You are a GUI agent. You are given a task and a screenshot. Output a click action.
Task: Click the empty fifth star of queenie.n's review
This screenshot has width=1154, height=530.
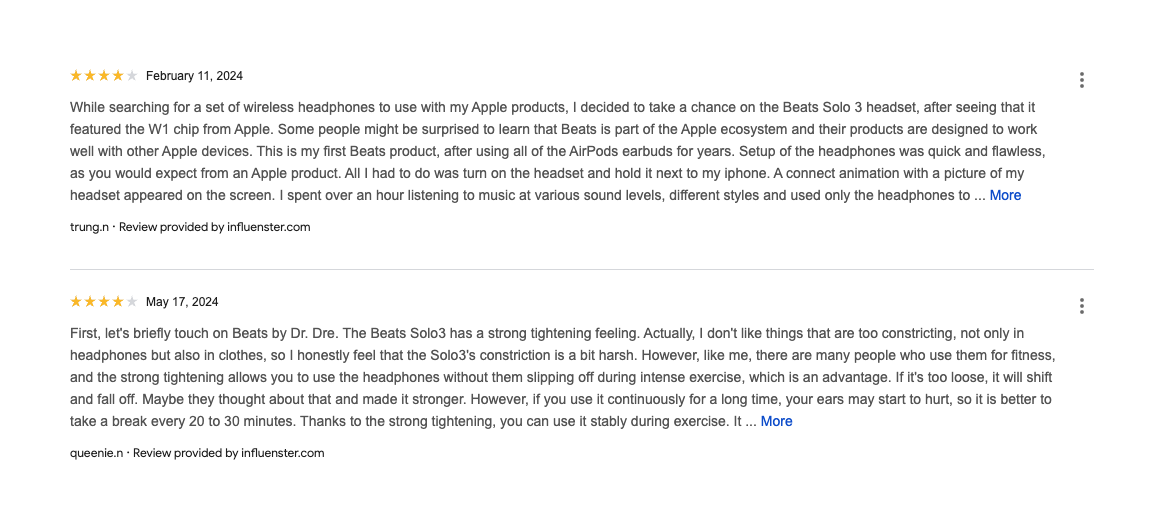pos(132,302)
